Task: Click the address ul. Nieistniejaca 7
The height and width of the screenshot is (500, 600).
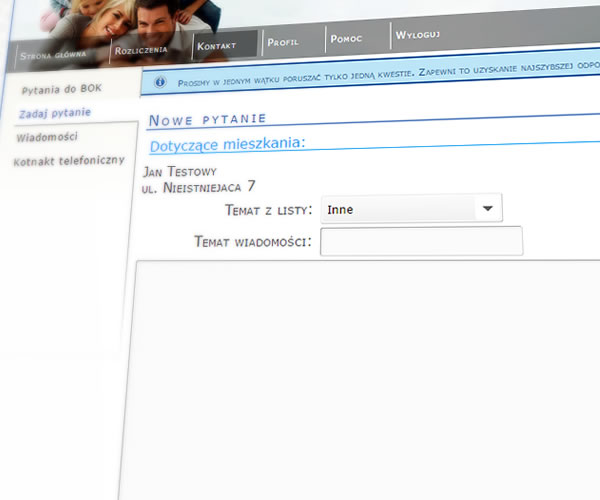Action: [x=199, y=186]
